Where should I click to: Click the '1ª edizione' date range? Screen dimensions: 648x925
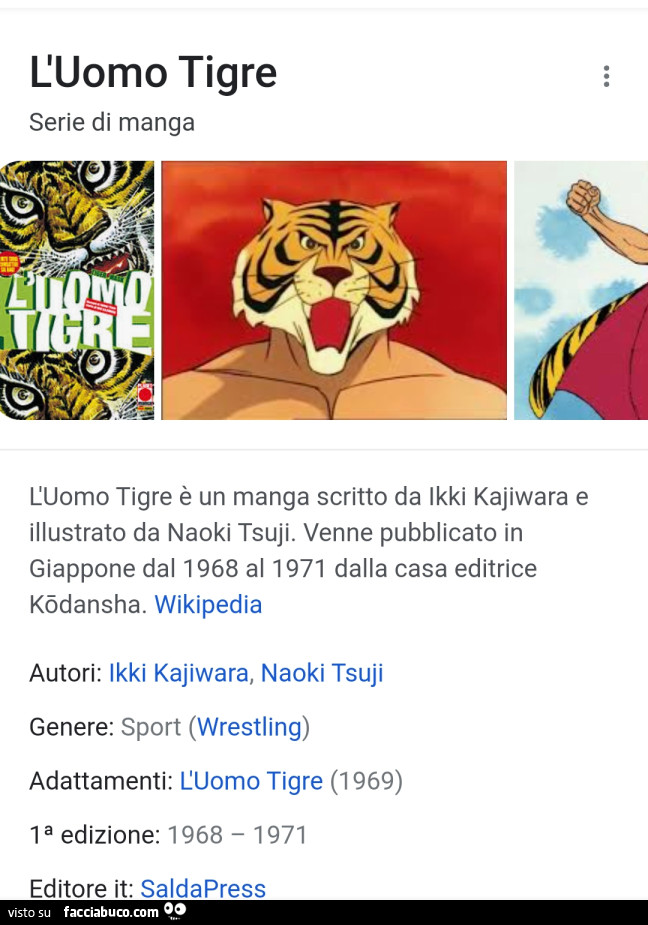pos(237,835)
